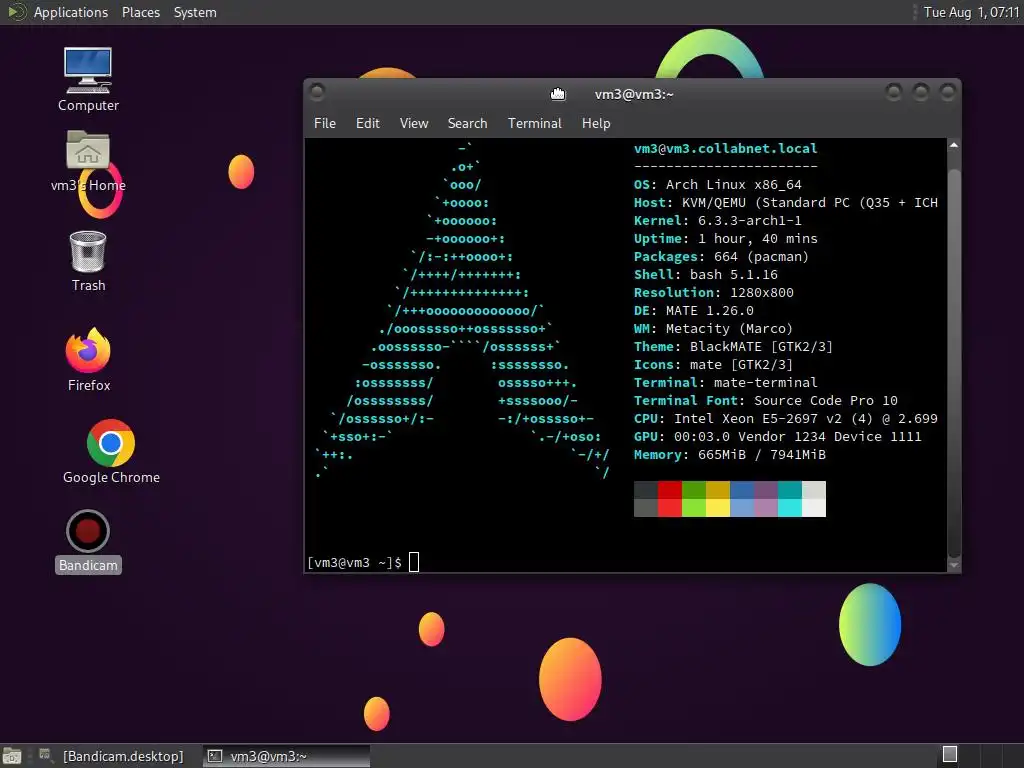The image size is (1024, 768).
Task: Click the show desktop icon in the bottom panel
Action: (x=12, y=756)
